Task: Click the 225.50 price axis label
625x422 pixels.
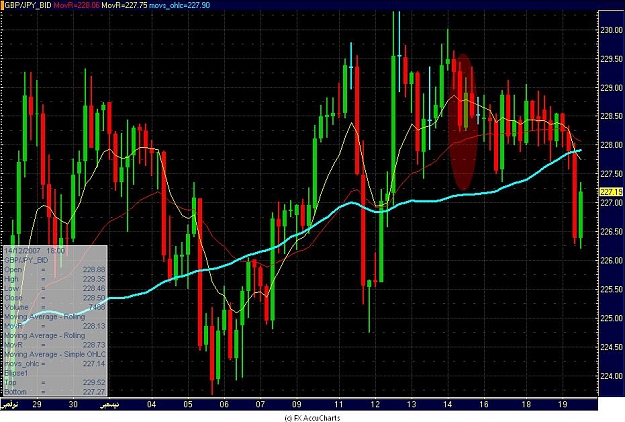Action: [x=611, y=289]
